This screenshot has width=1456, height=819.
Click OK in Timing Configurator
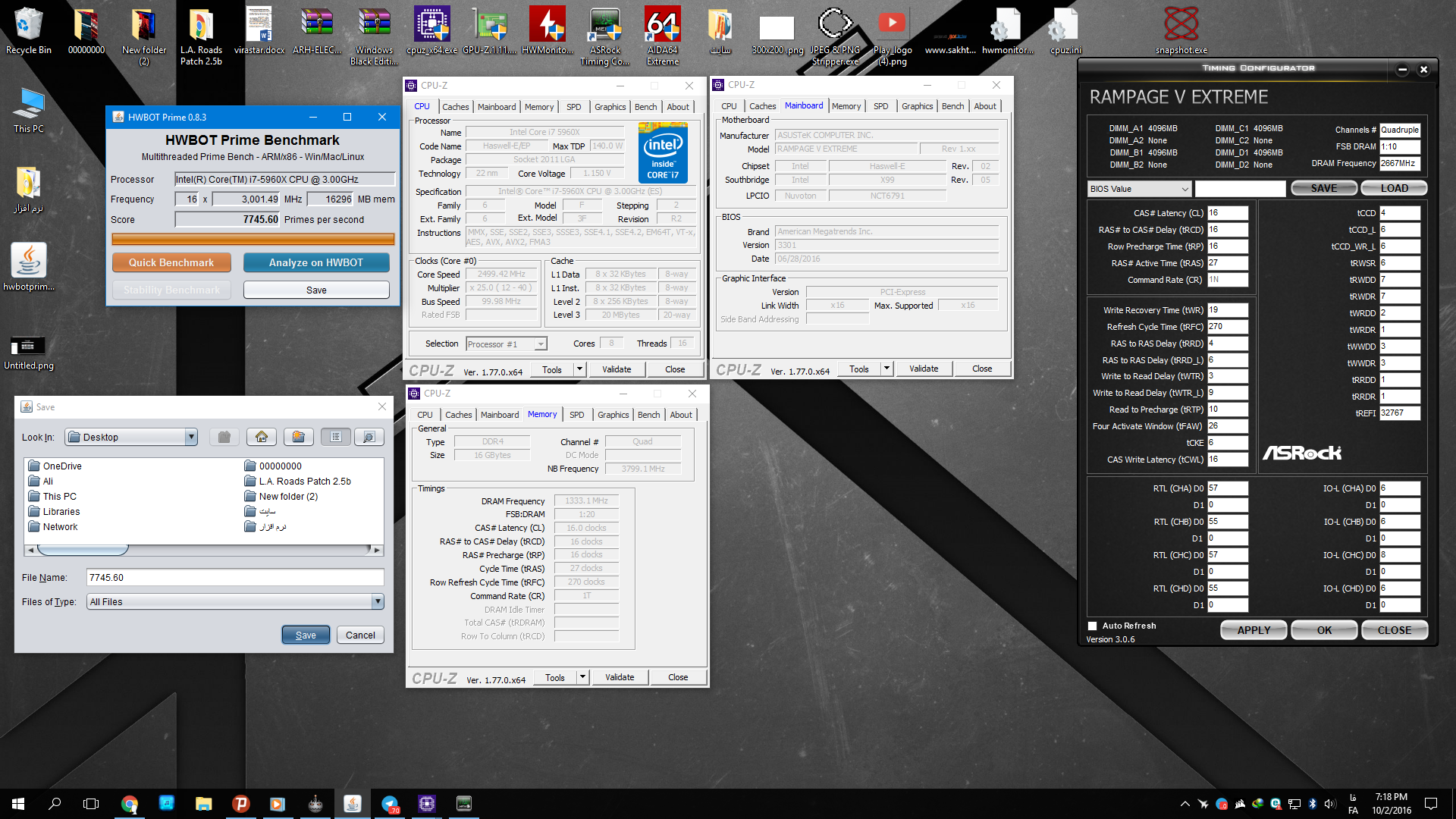point(1324,630)
